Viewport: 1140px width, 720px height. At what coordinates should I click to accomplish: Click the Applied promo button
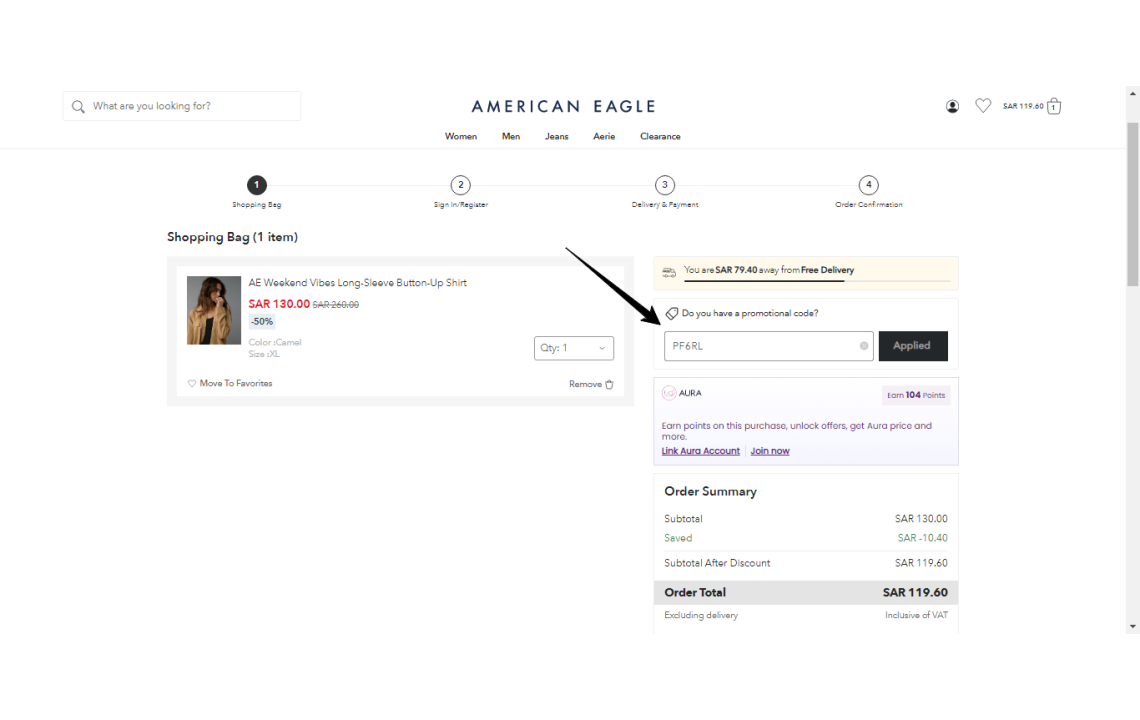point(913,346)
